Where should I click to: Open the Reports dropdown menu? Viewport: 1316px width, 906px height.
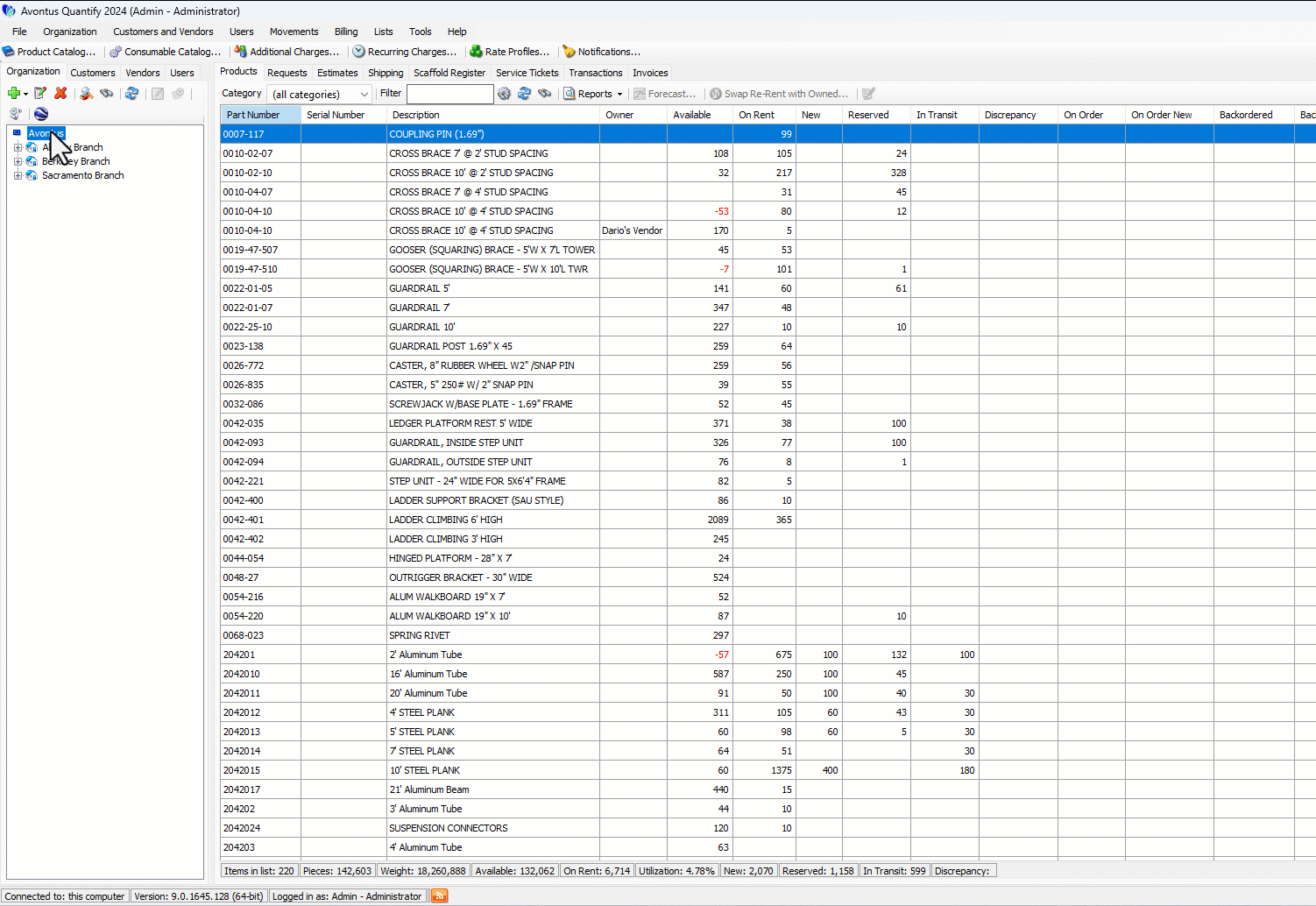click(594, 94)
